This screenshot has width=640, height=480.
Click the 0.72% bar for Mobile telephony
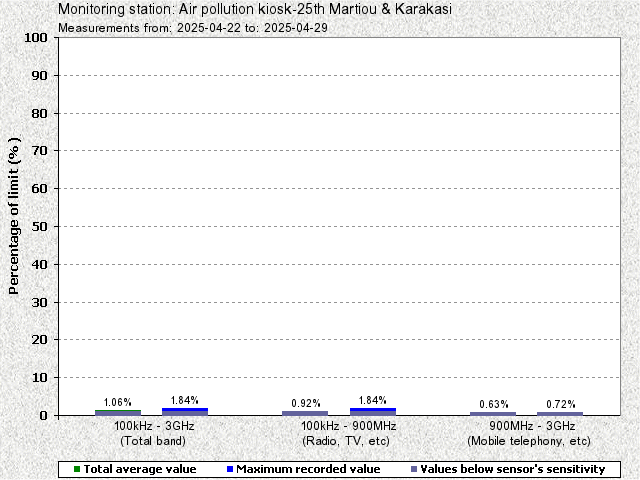(x=560, y=413)
